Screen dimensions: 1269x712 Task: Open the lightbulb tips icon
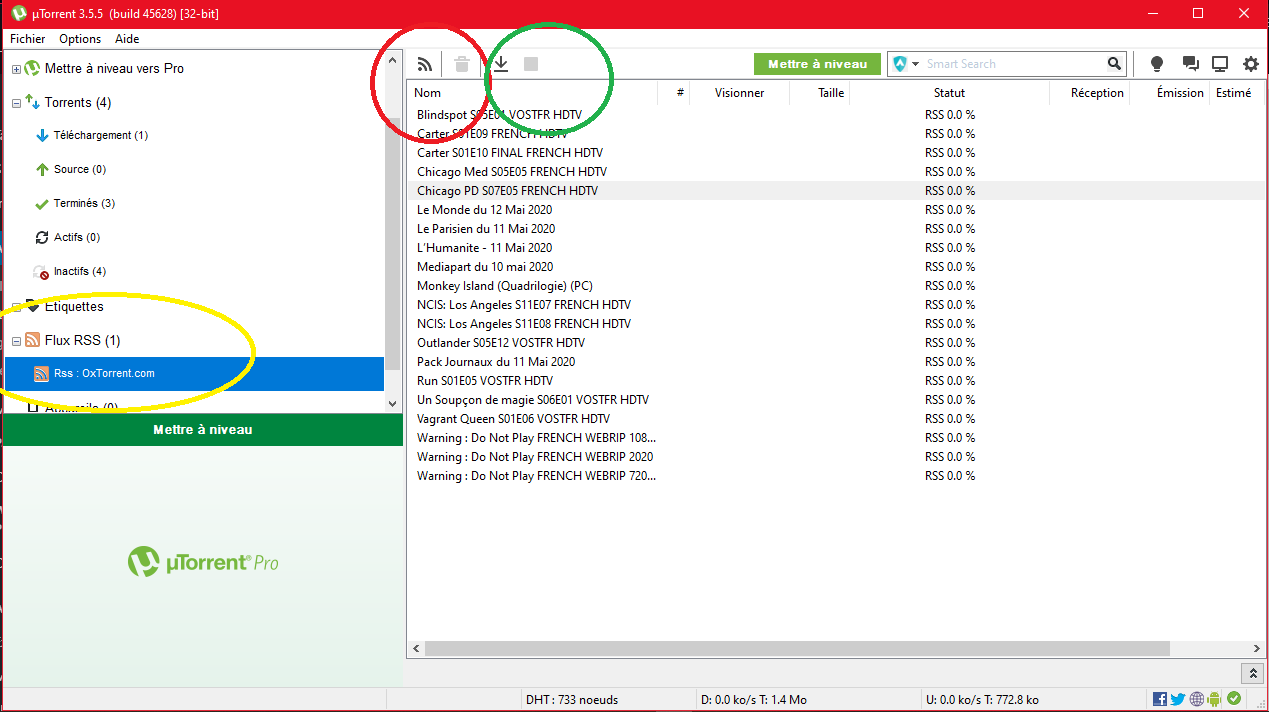tap(1157, 64)
